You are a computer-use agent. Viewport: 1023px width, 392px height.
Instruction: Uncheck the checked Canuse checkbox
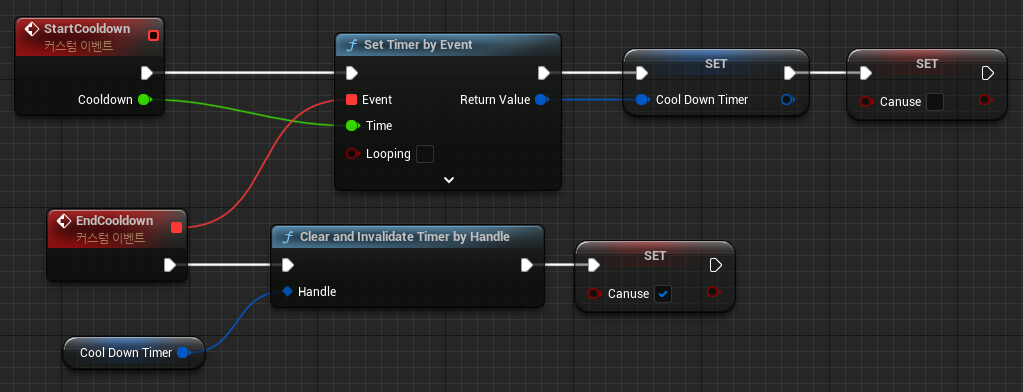point(663,294)
